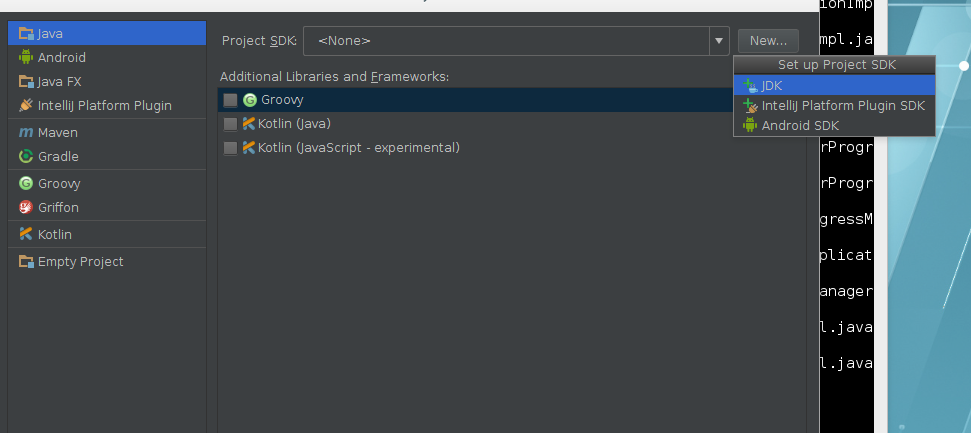Click the Kotlin (JavaScript) framework icon
This screenshot has height=433, width=971.
249,148
